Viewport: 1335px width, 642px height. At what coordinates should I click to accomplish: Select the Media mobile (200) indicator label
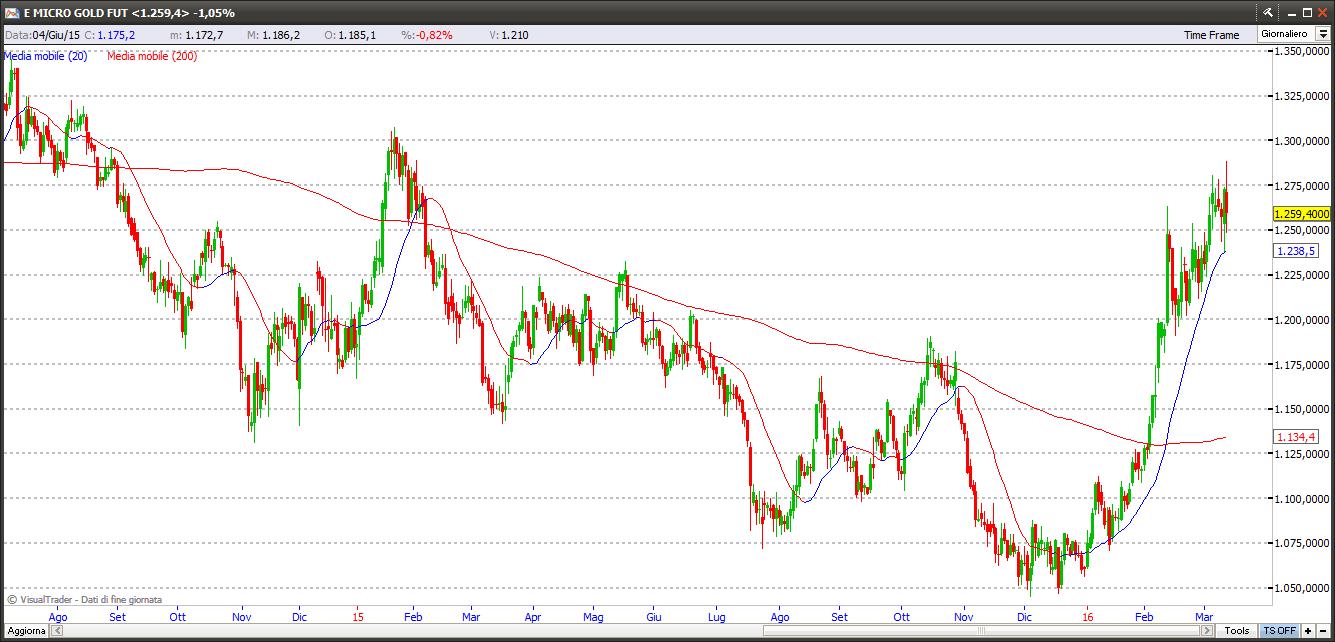click(x=152, y=56)
